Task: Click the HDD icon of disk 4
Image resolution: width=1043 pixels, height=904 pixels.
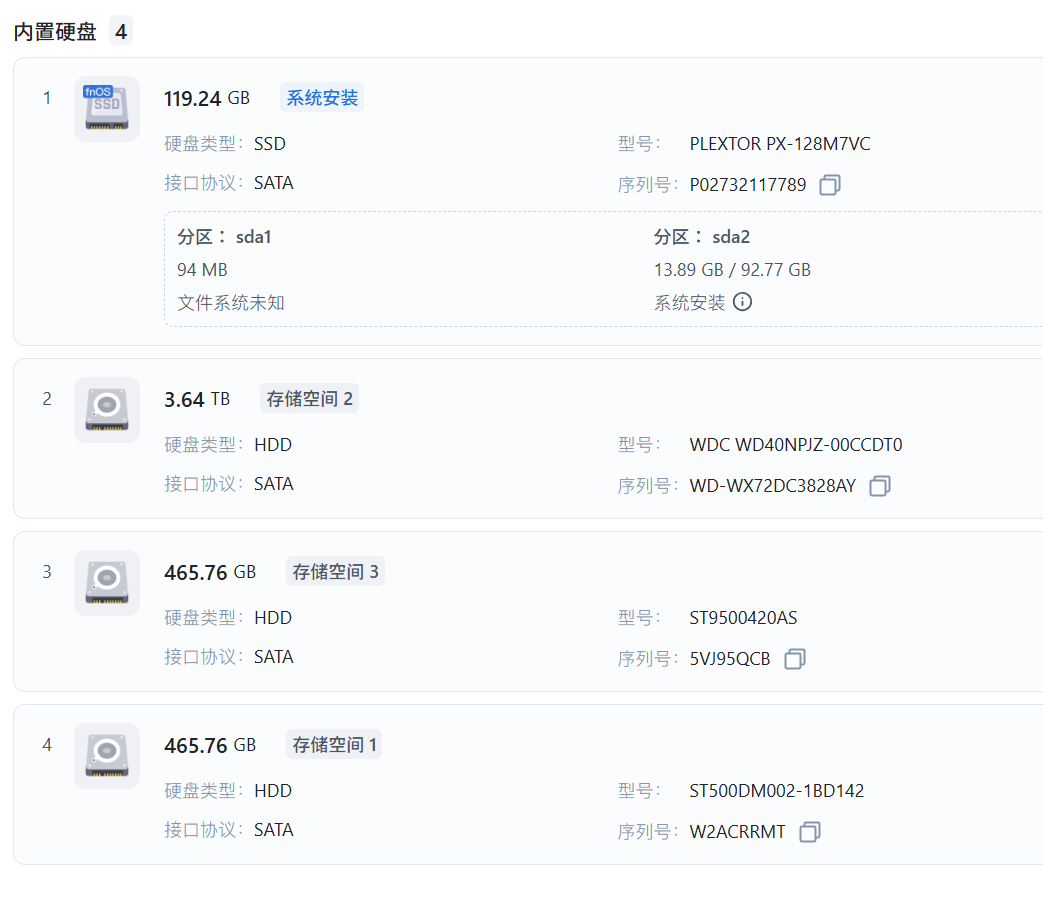Action: click(106, 756)
